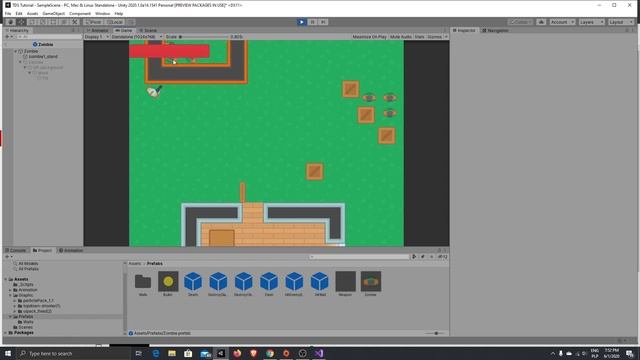Adjust the Project icon size slider
Screen dimensions: 640x360
point(434,333)
